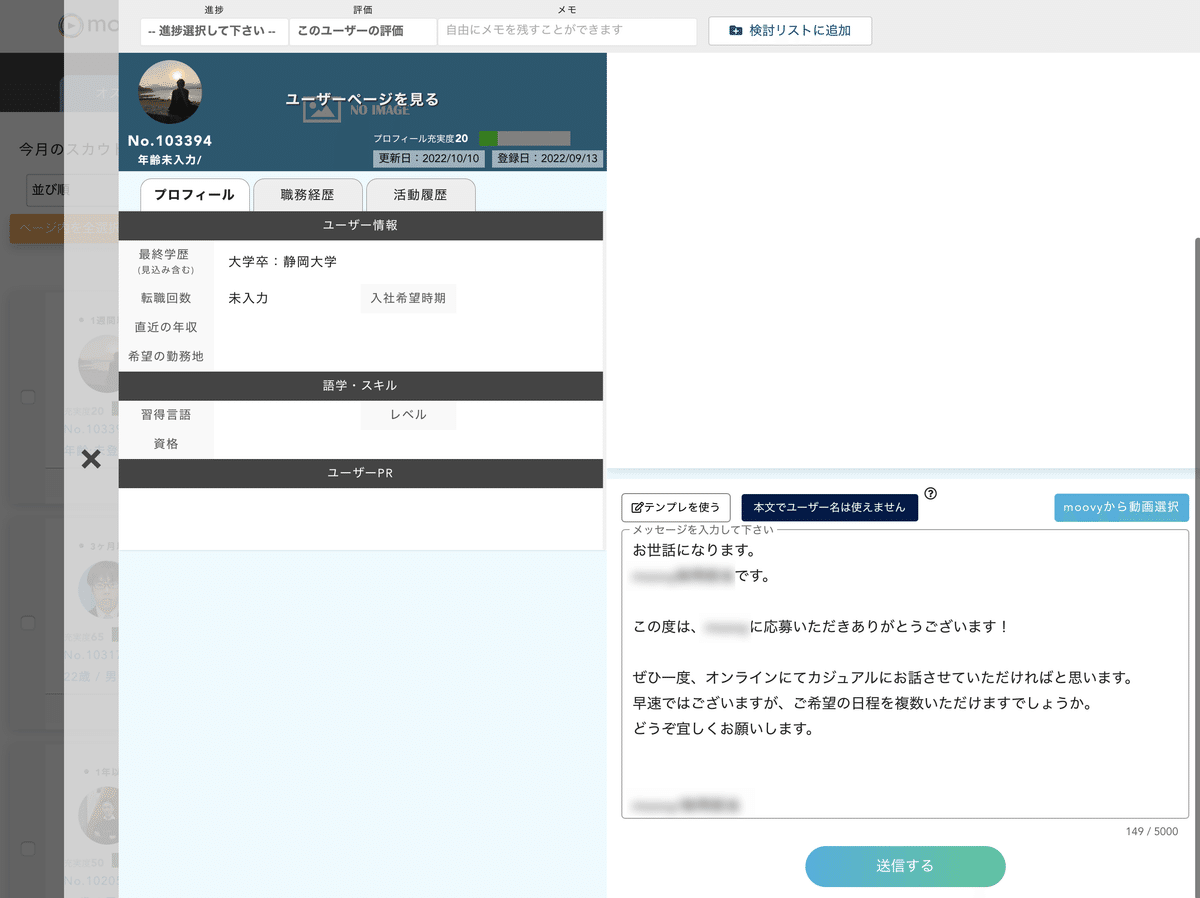Click the ユーザー情報 section header

point(362,226)
